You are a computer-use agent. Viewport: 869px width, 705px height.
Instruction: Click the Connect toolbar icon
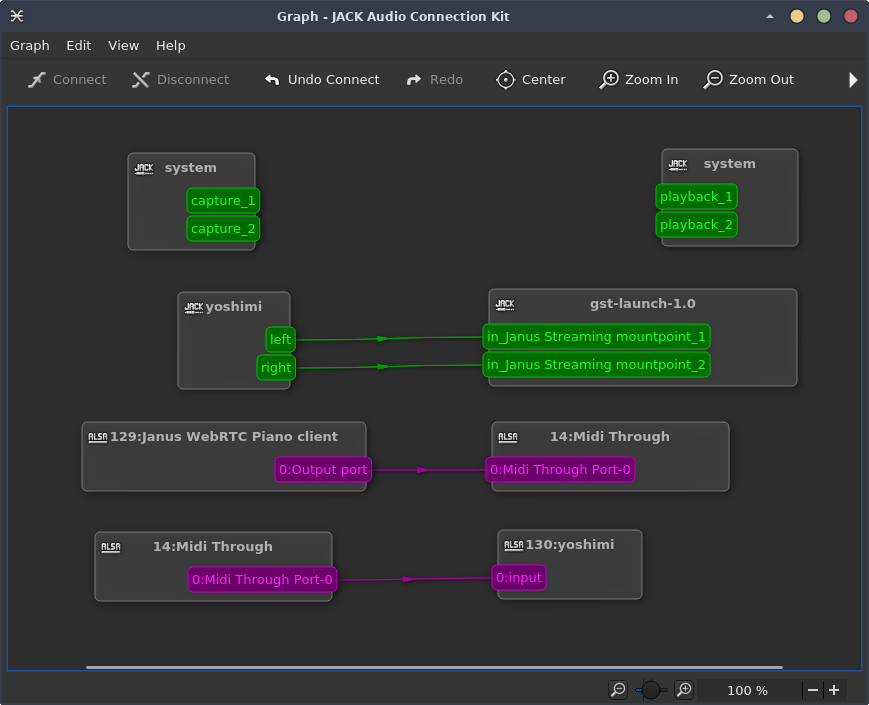[x=37, y=80]
